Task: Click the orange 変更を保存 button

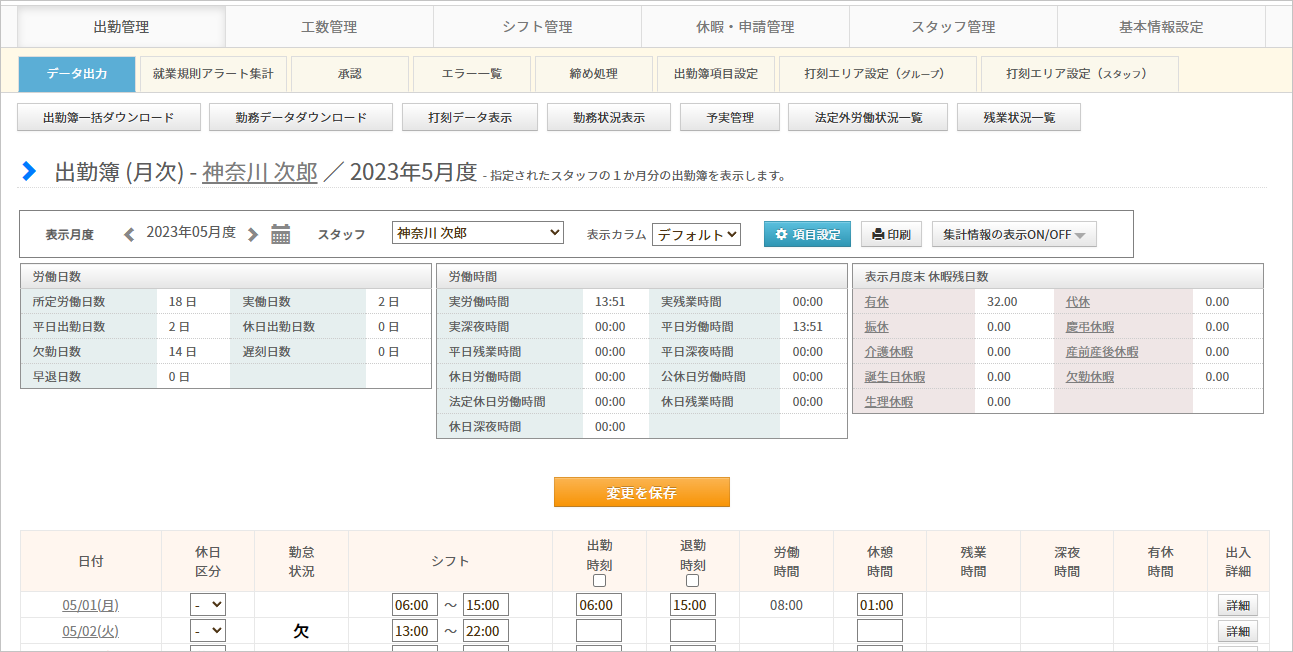Action: 642,493
